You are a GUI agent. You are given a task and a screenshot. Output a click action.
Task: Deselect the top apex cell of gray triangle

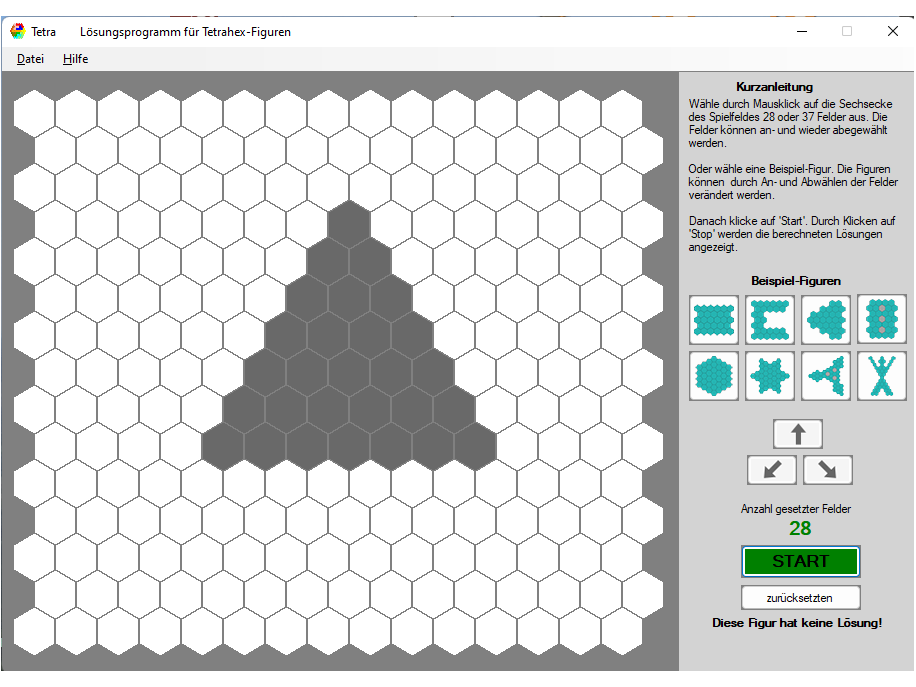click(x=349, y=225)
